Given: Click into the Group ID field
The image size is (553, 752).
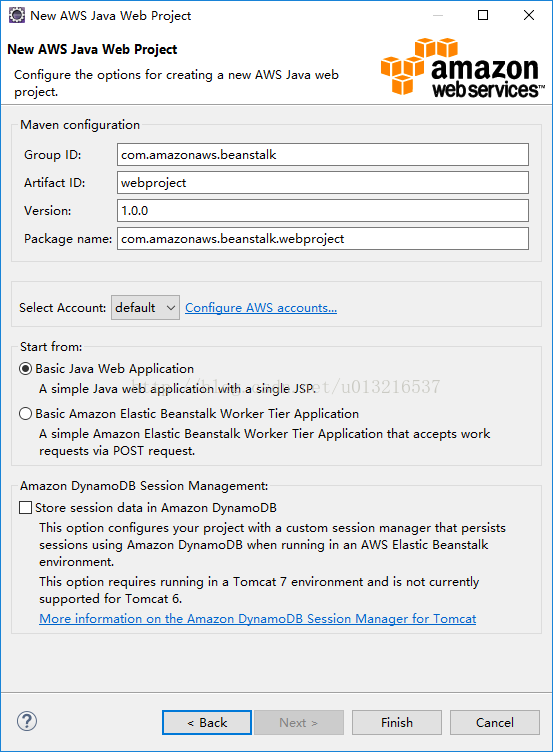Looking at the screenshot, I should (323, 155).
